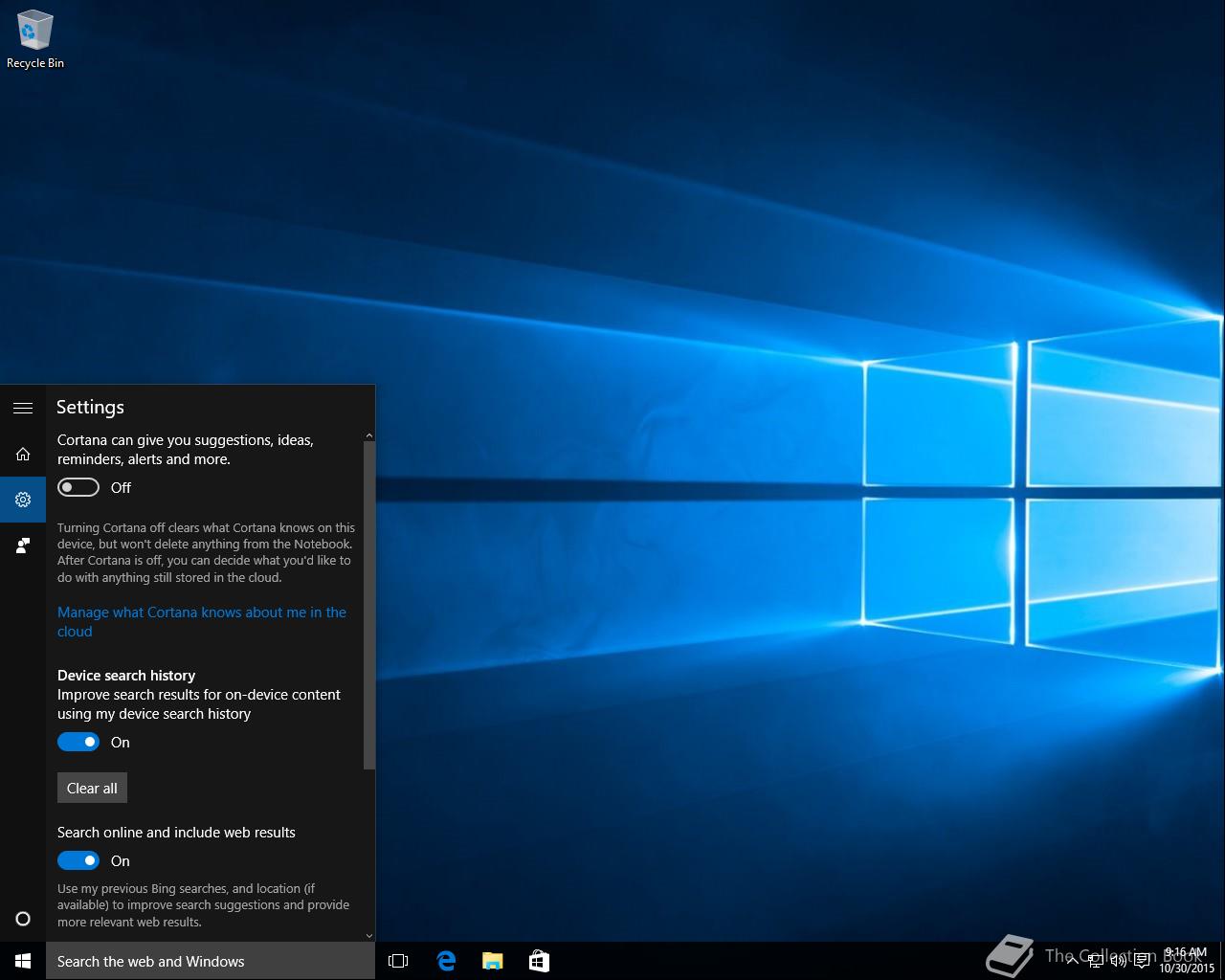The width and height of the screenshot is (1225, 980).
Task: Open Task View on the taskbar
Action: click(398, 961)
